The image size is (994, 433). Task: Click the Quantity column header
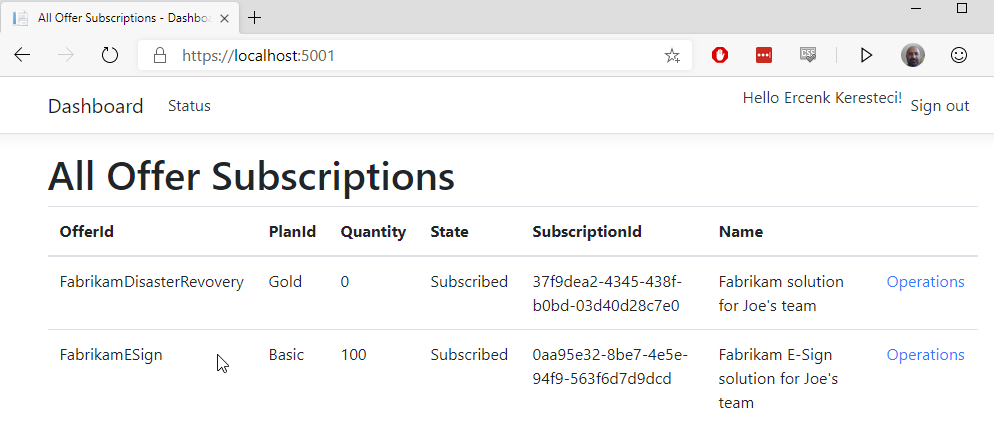tap(373, 231)
